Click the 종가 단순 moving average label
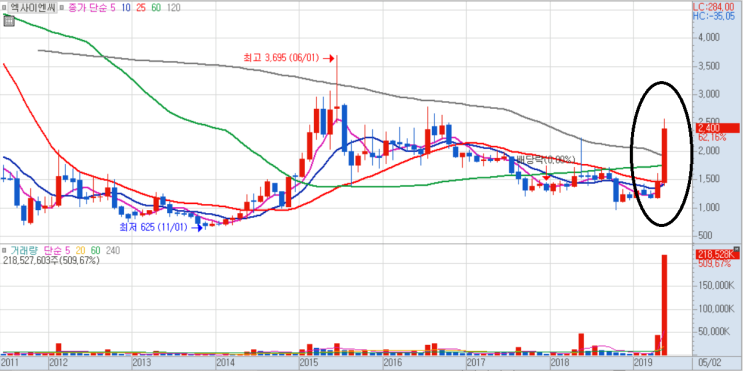Image resolution: width=743 pixels, height=371 pixels. 87,8
